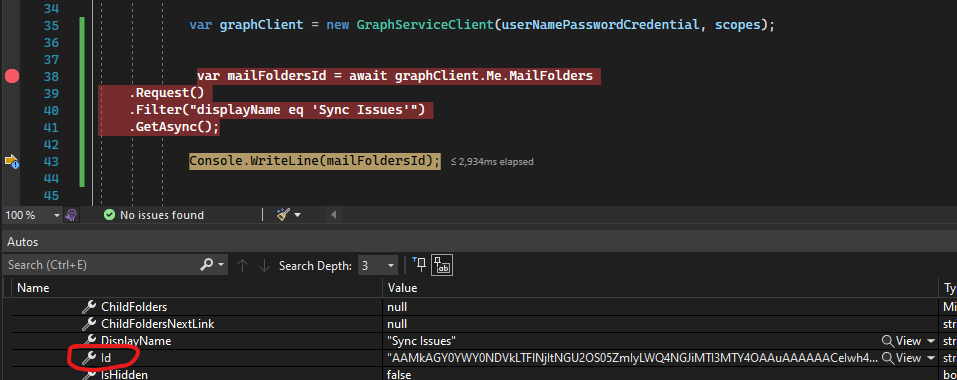Click the highlighted Console.WriteLine(mailFoldersId); statement
Image resolution: width=957 pixels, height=380 pixels.
coord(315,161)
